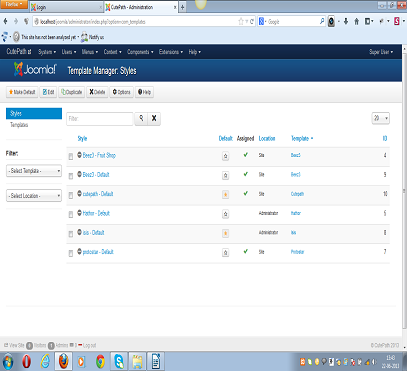This screenshot has width=407, height=371.
Task: Click the Filter text input field
Action: tap(100, 119)
